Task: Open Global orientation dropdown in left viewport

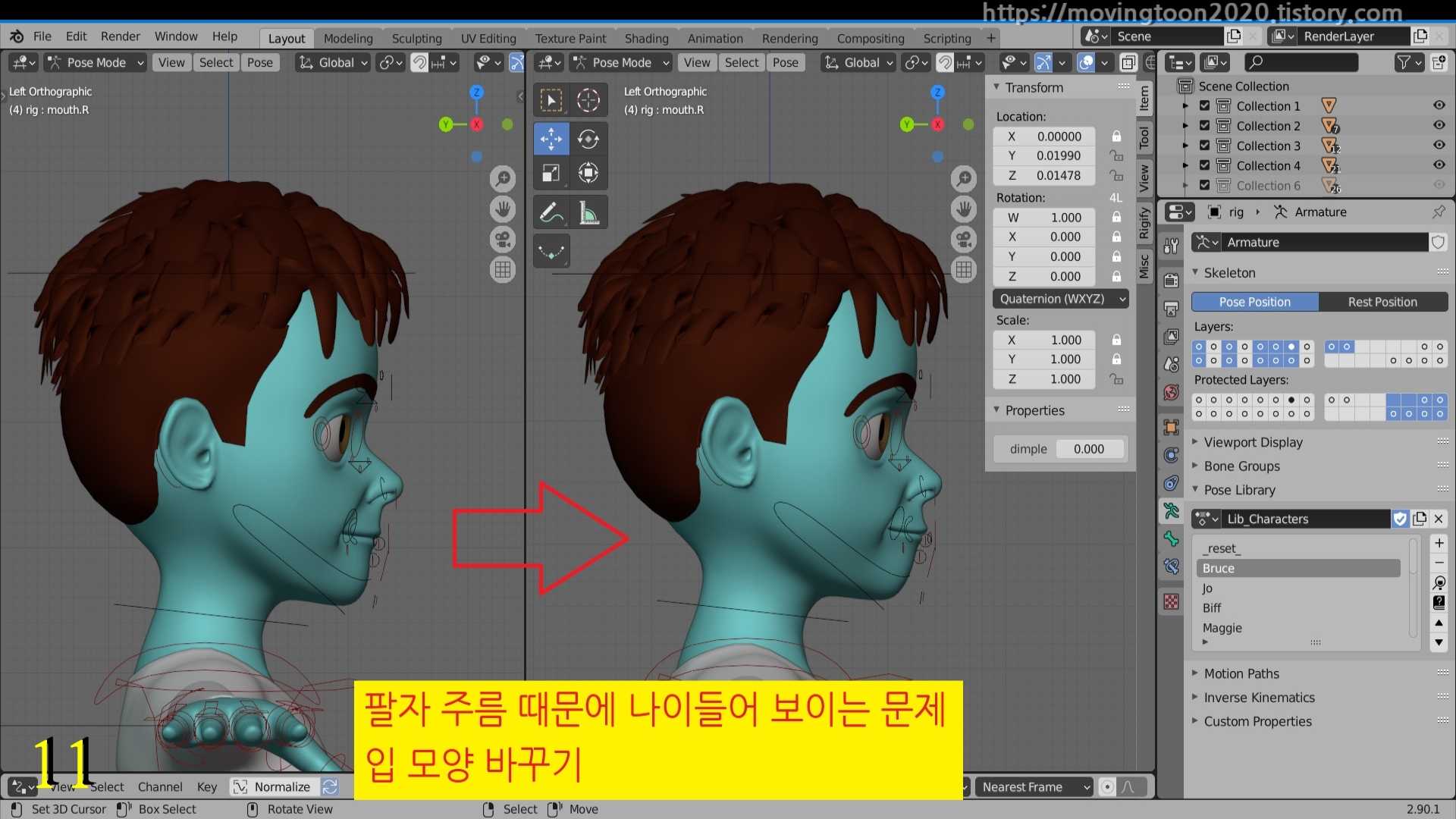Action: (333, 63)
